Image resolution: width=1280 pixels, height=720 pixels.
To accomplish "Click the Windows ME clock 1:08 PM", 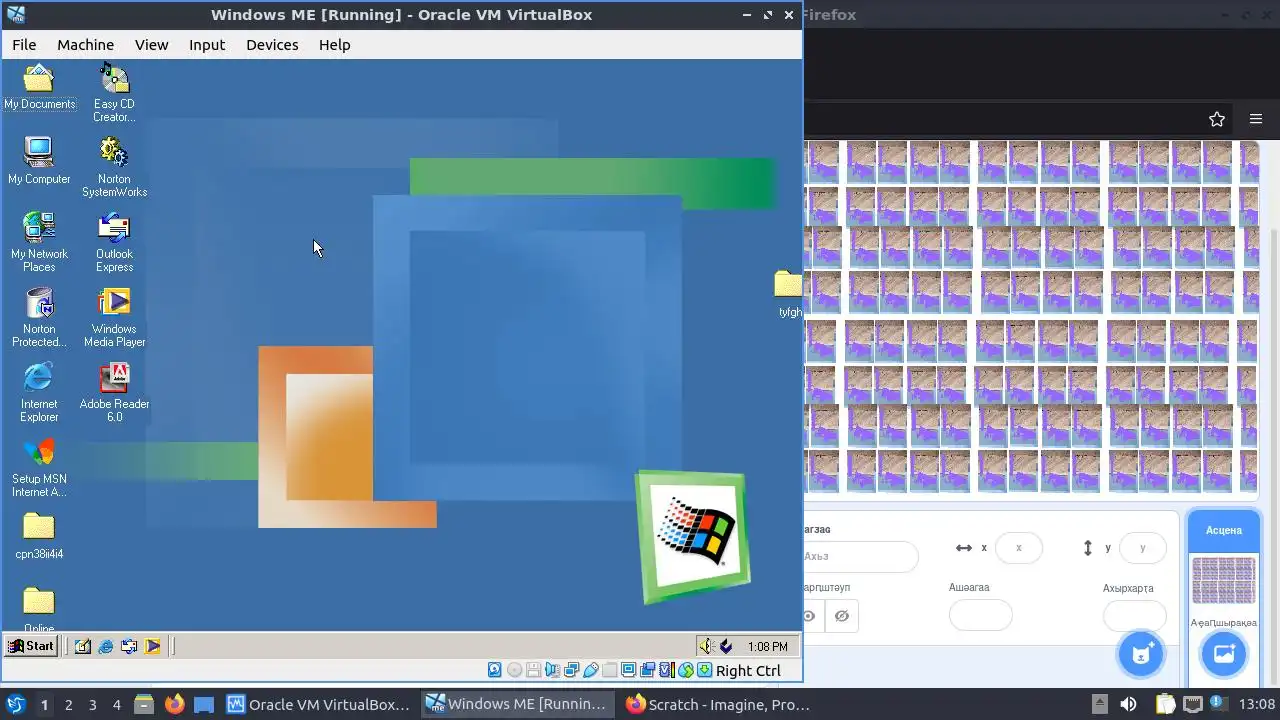I will click(767, 647).
